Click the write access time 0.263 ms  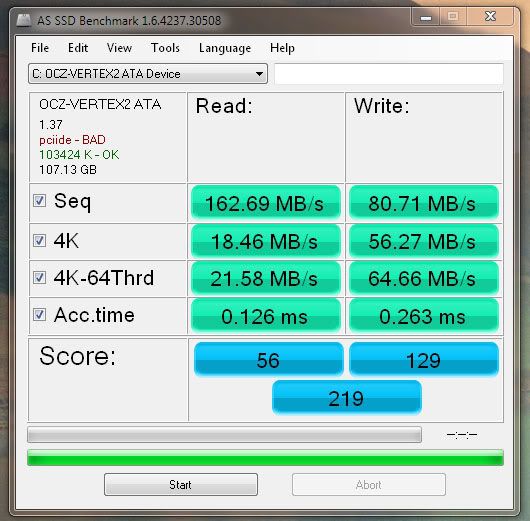[x=424, y=316]
